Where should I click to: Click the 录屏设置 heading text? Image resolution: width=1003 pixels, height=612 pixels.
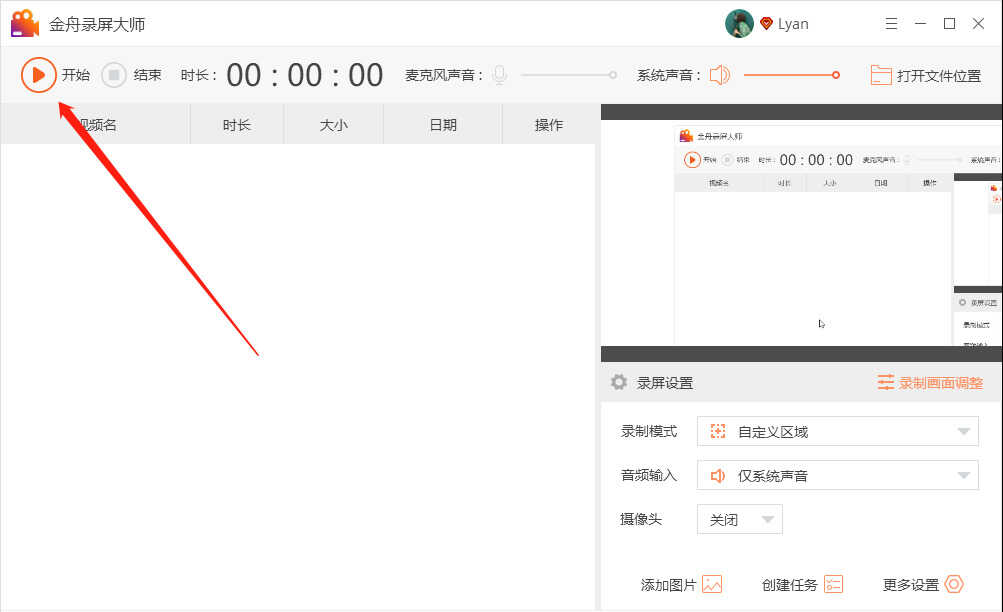(x=665, y=383)
